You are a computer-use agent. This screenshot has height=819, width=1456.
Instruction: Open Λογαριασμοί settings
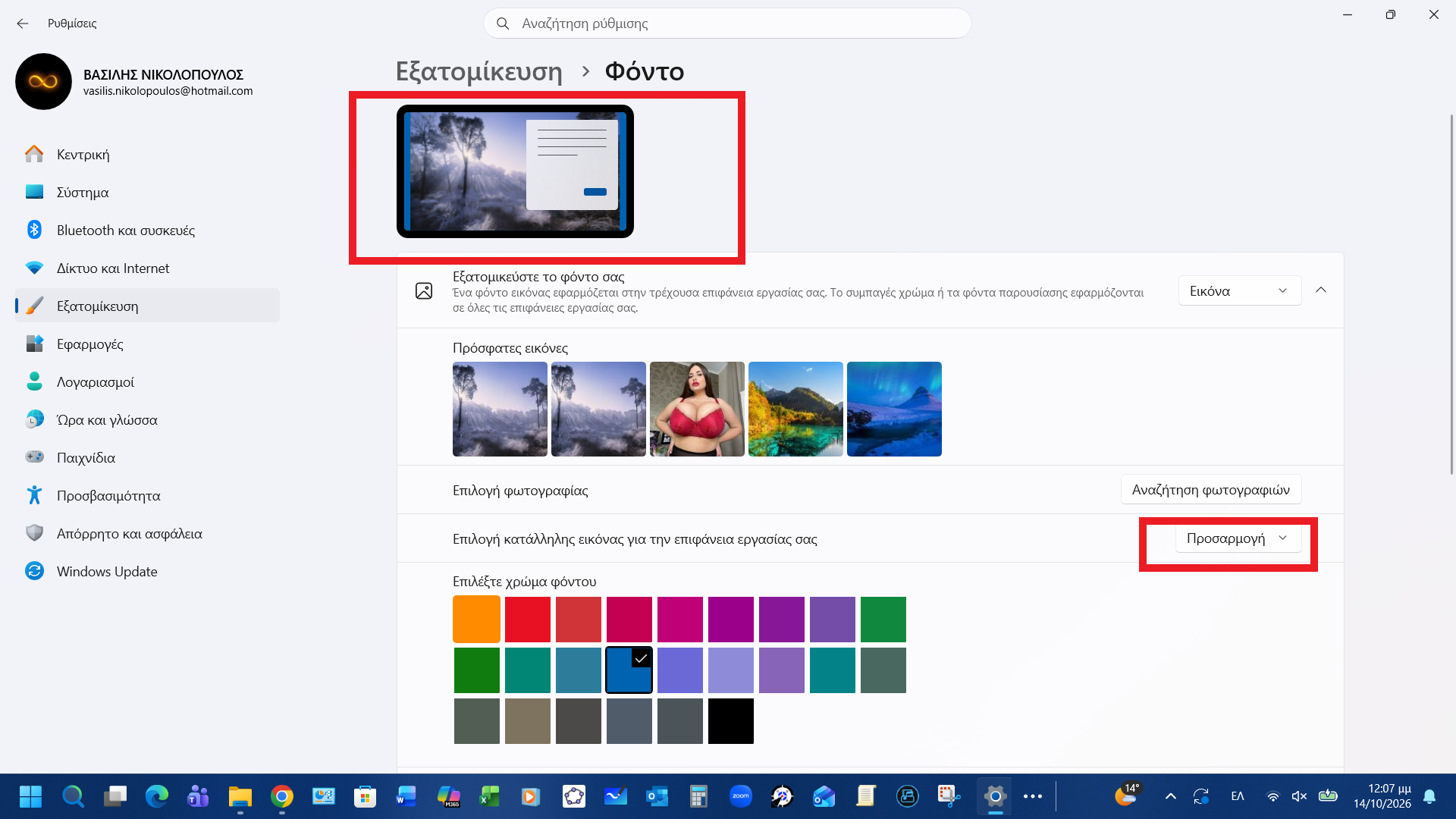(x=147, y=381)
